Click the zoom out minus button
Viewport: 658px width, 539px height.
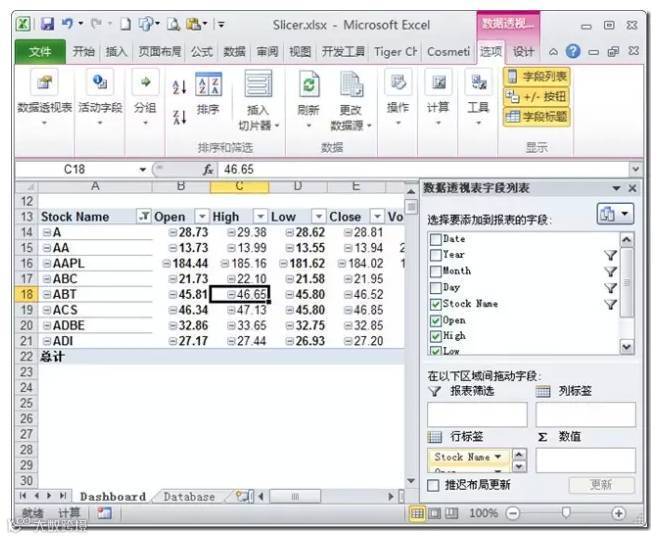tap(513, 513)
